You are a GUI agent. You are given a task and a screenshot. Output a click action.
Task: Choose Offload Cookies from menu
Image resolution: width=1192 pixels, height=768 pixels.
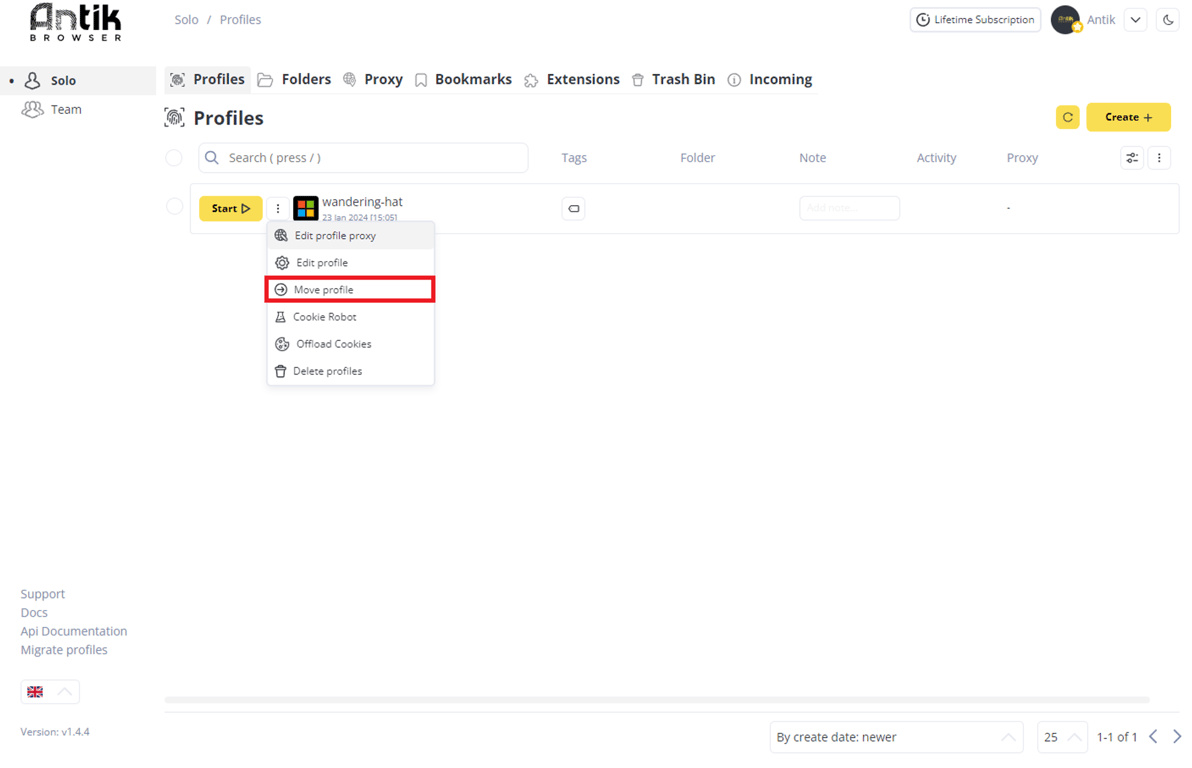[x=350, y=344]
